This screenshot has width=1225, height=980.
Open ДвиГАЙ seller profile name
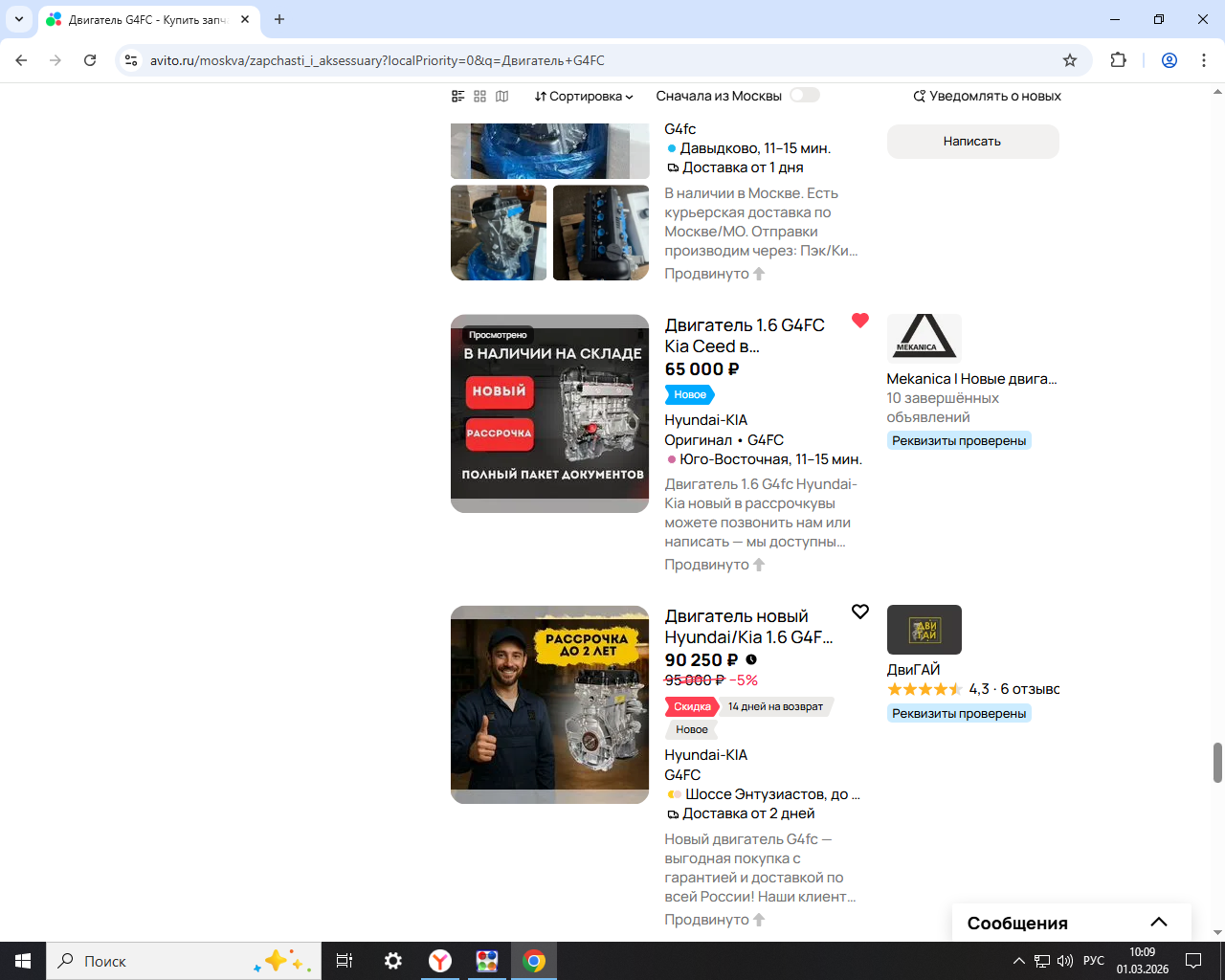pyautogui.click(x=914, y=670)
